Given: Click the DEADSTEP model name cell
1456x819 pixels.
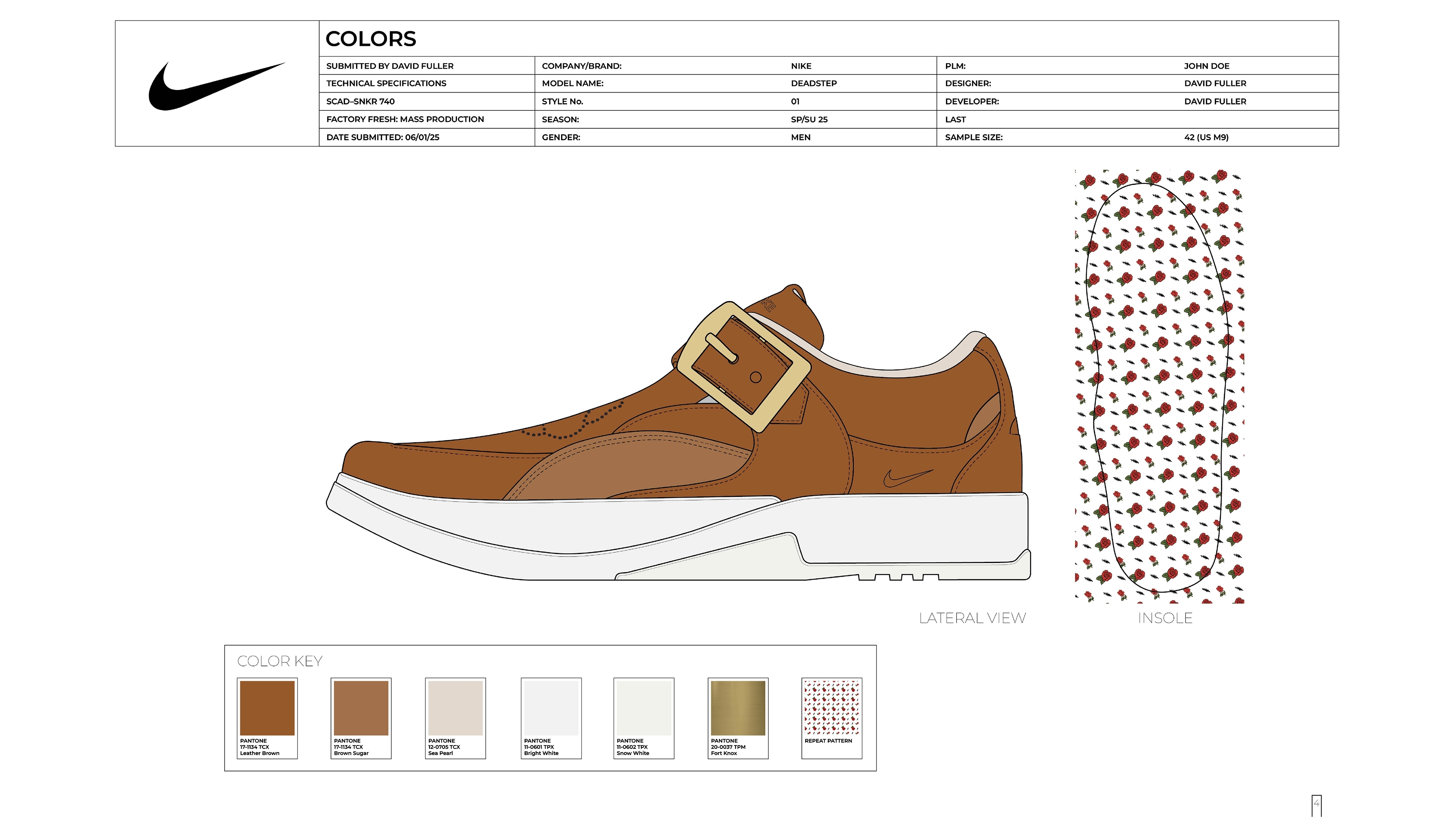Looking at the screenshot, I should click(x=814, y=84).
